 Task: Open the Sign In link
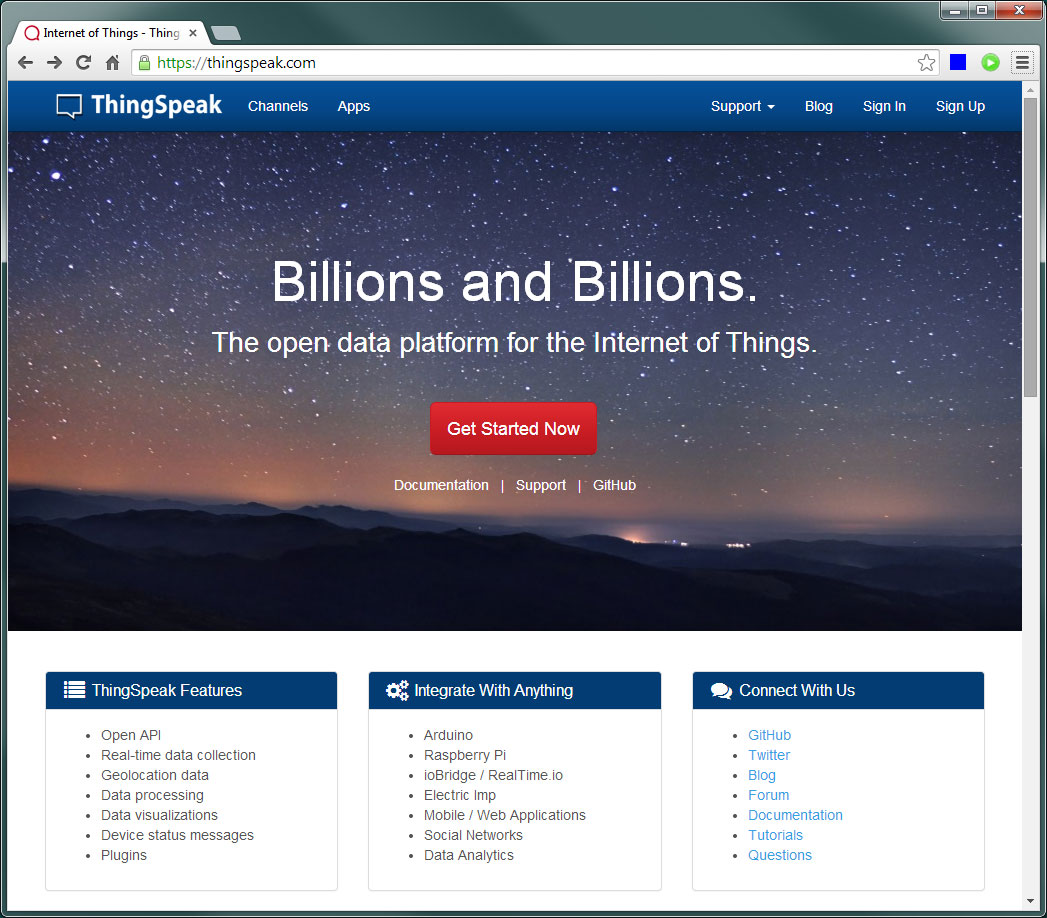(x=884, y=106)
